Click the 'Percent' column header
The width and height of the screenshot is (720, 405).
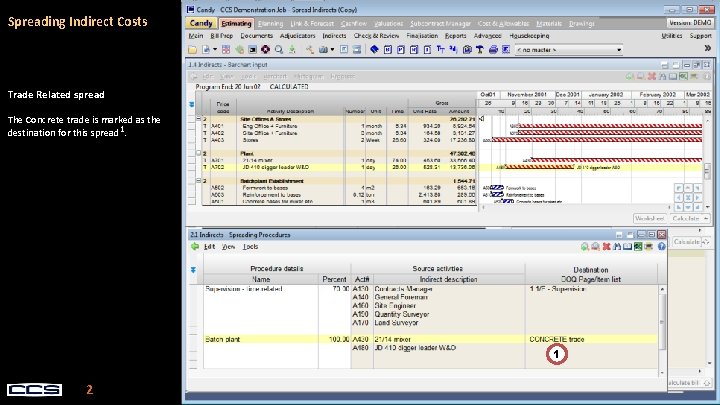(x=334, y=279)
